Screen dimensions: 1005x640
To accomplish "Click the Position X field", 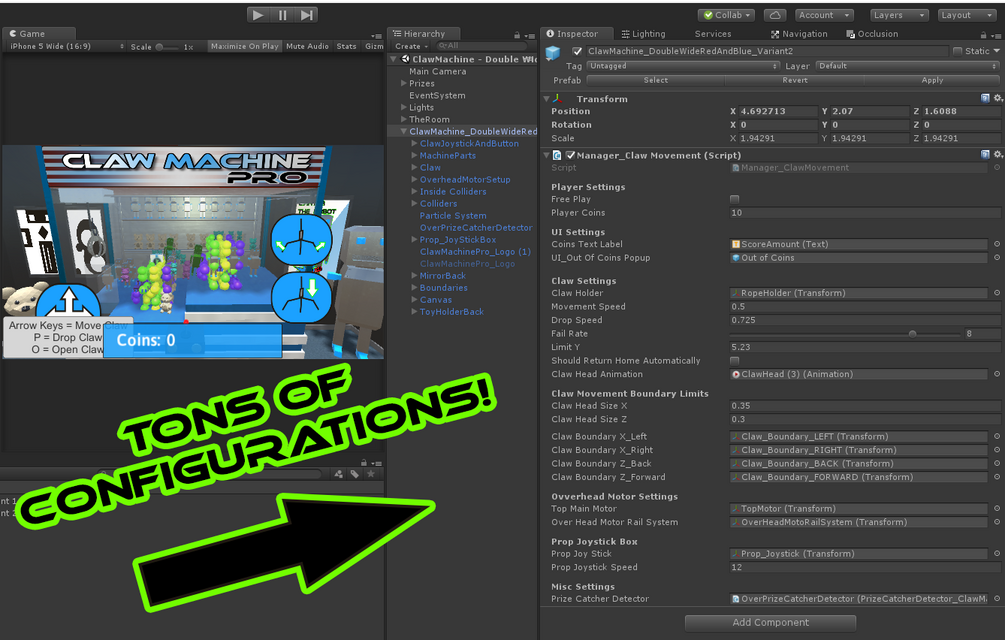I will [x=778, y=111].
